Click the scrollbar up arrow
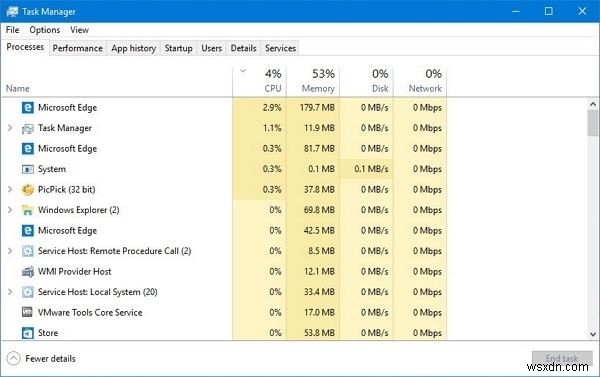Screen dimensions: 600x377 (593, 104)
